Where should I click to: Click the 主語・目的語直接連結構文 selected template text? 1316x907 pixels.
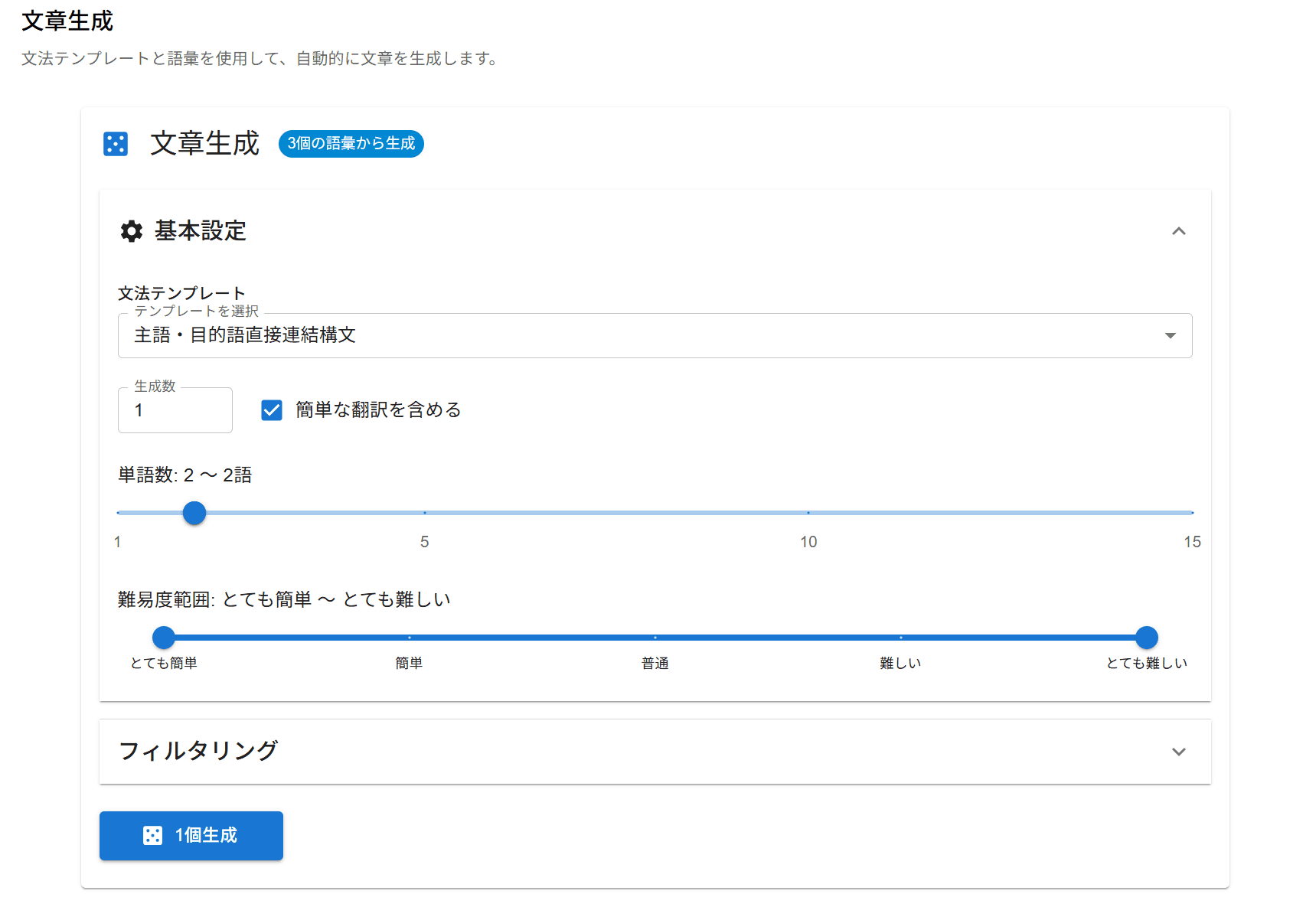[245, 335]
